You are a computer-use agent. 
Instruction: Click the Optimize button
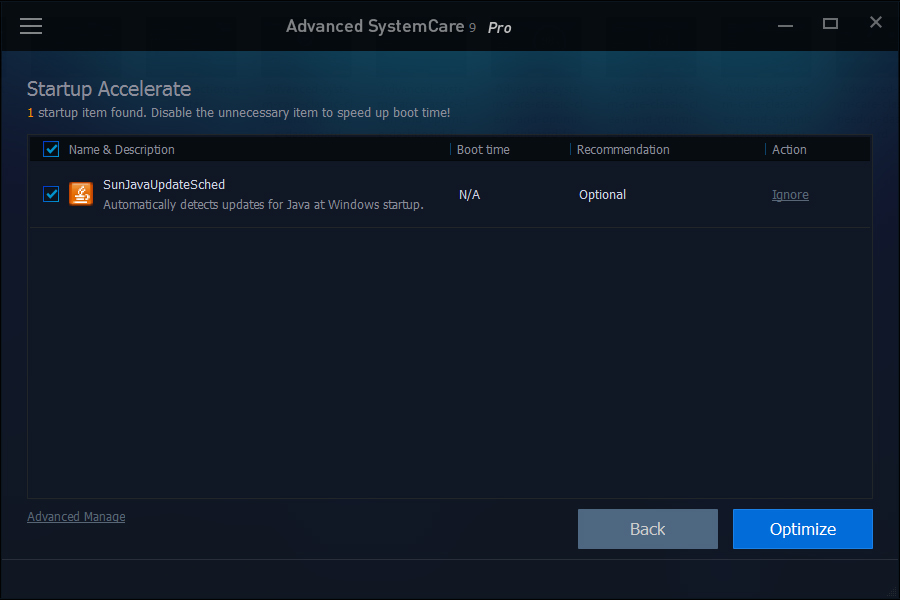[x=802, y=529]
